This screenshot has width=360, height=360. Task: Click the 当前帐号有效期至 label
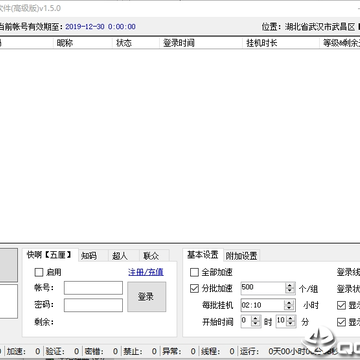pyautogui.click(x=31, y=27)
